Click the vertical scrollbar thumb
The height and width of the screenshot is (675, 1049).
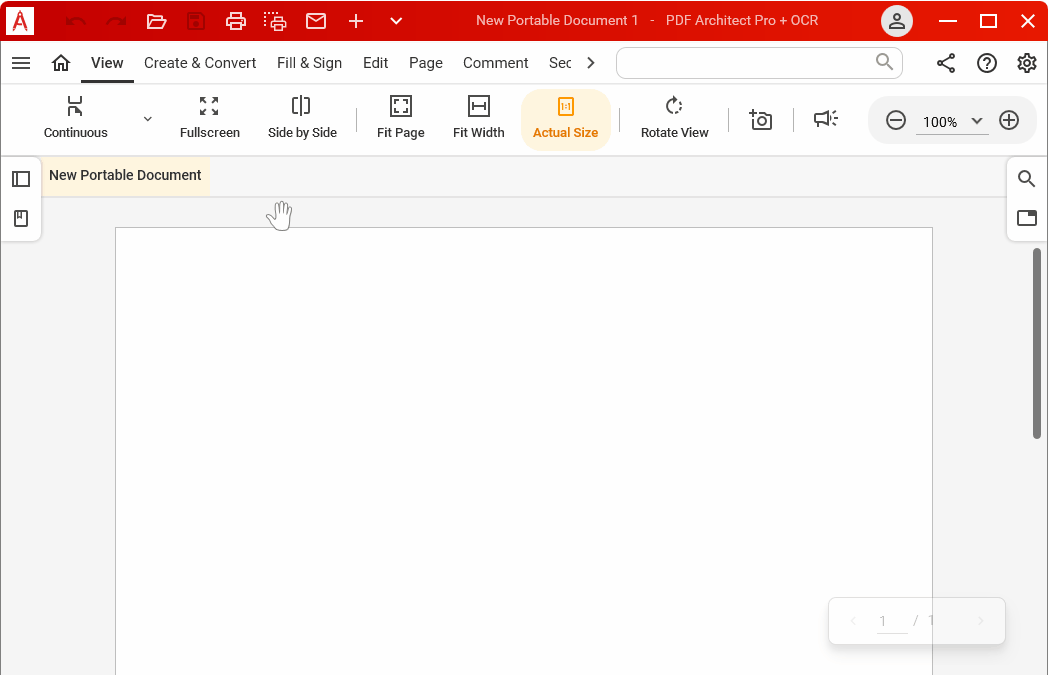coord(1037,343)
